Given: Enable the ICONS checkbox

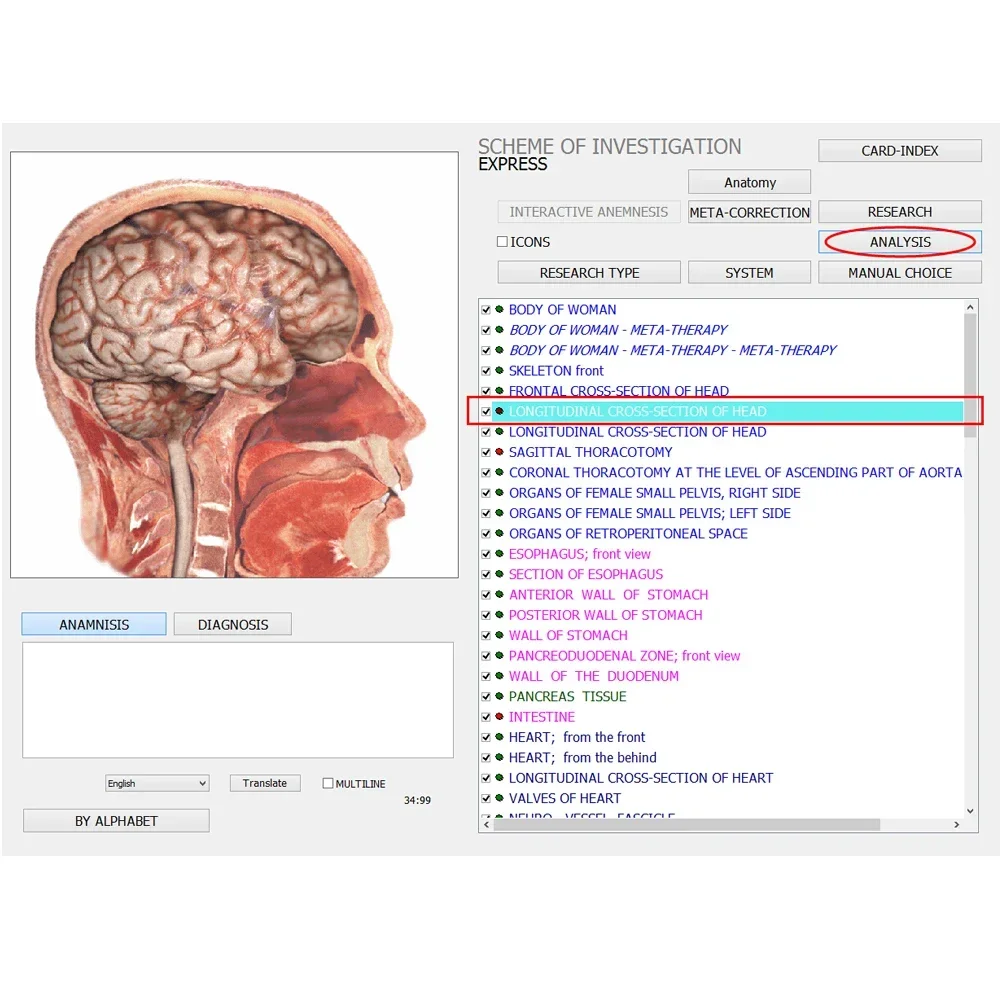Looking at the screenshot, I should click(x=502, y=242).
